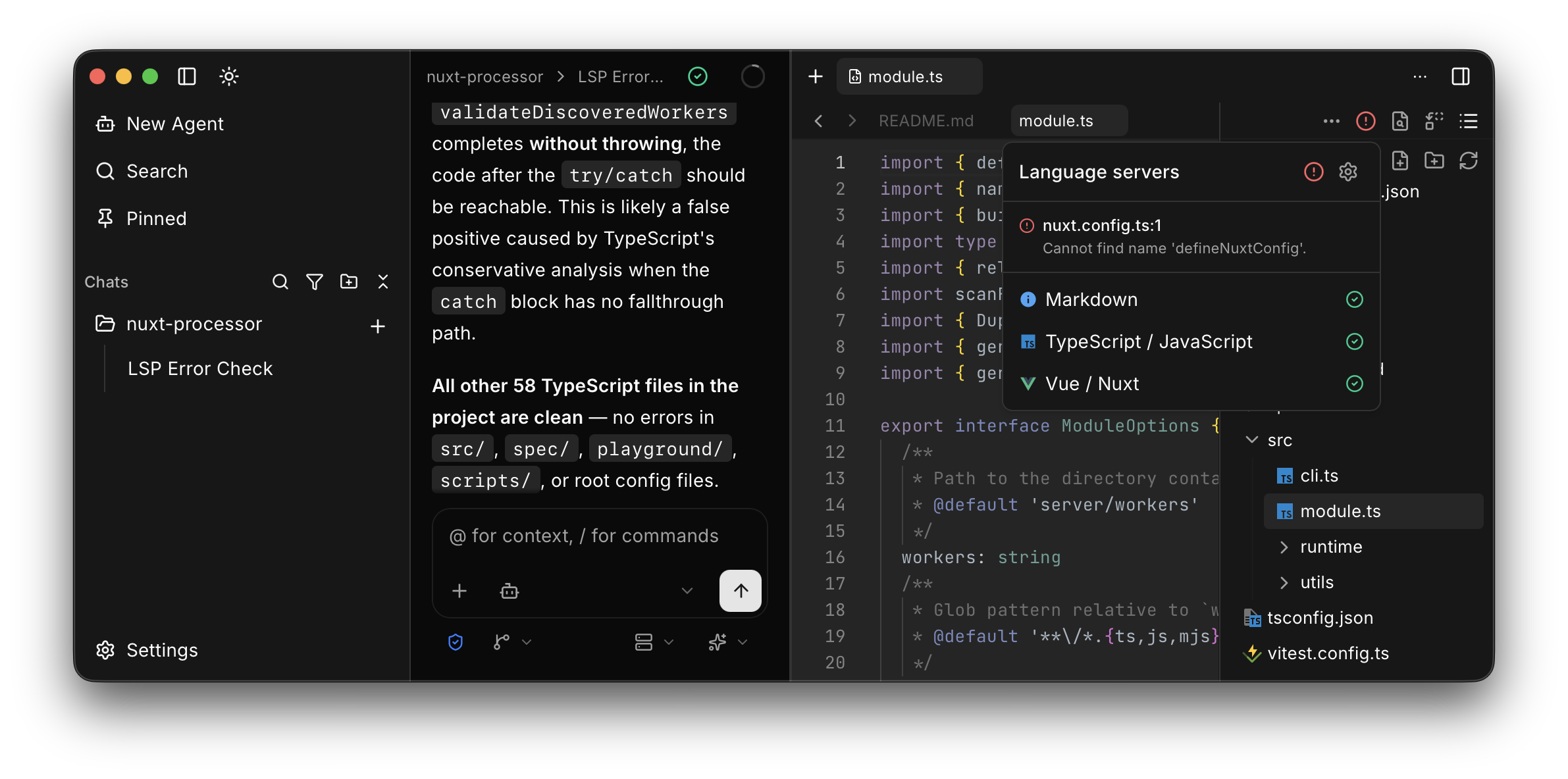Open cli.ts in the file tree

(x=1373, y=476)
